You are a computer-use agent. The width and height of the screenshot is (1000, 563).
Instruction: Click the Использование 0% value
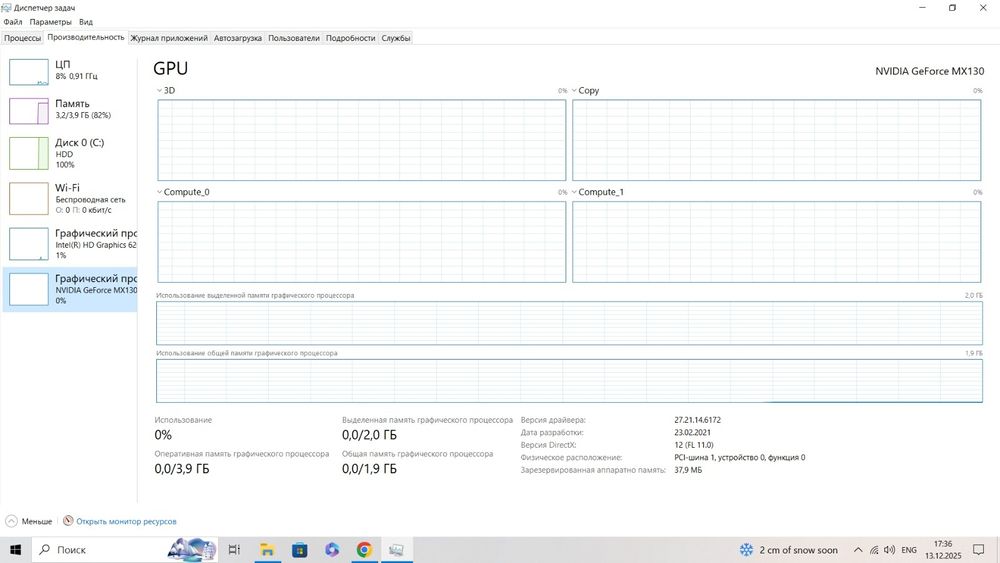pos(163,435)
